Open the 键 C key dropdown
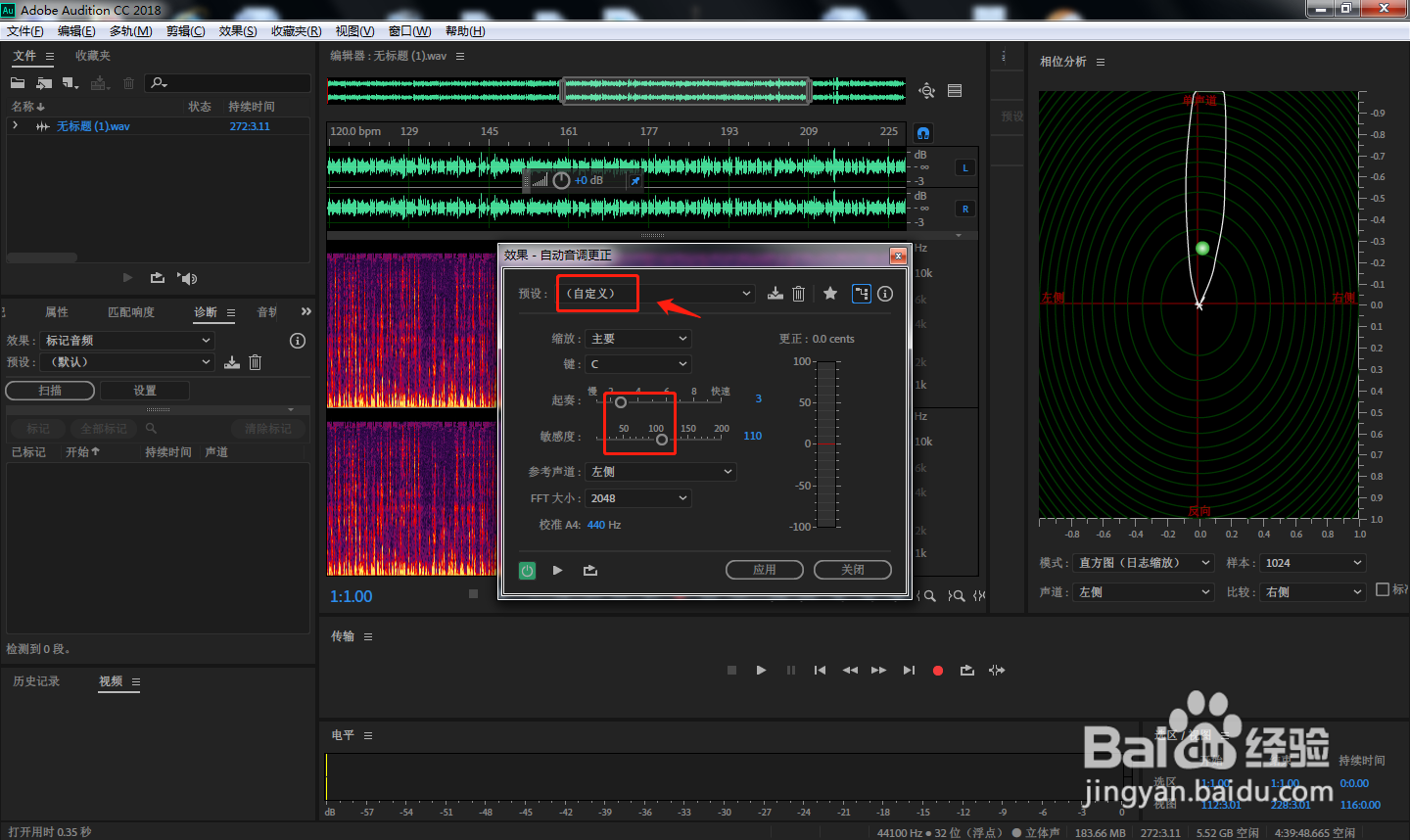The width and height of the screenshot is (1410, 840). tap(638, 364)
